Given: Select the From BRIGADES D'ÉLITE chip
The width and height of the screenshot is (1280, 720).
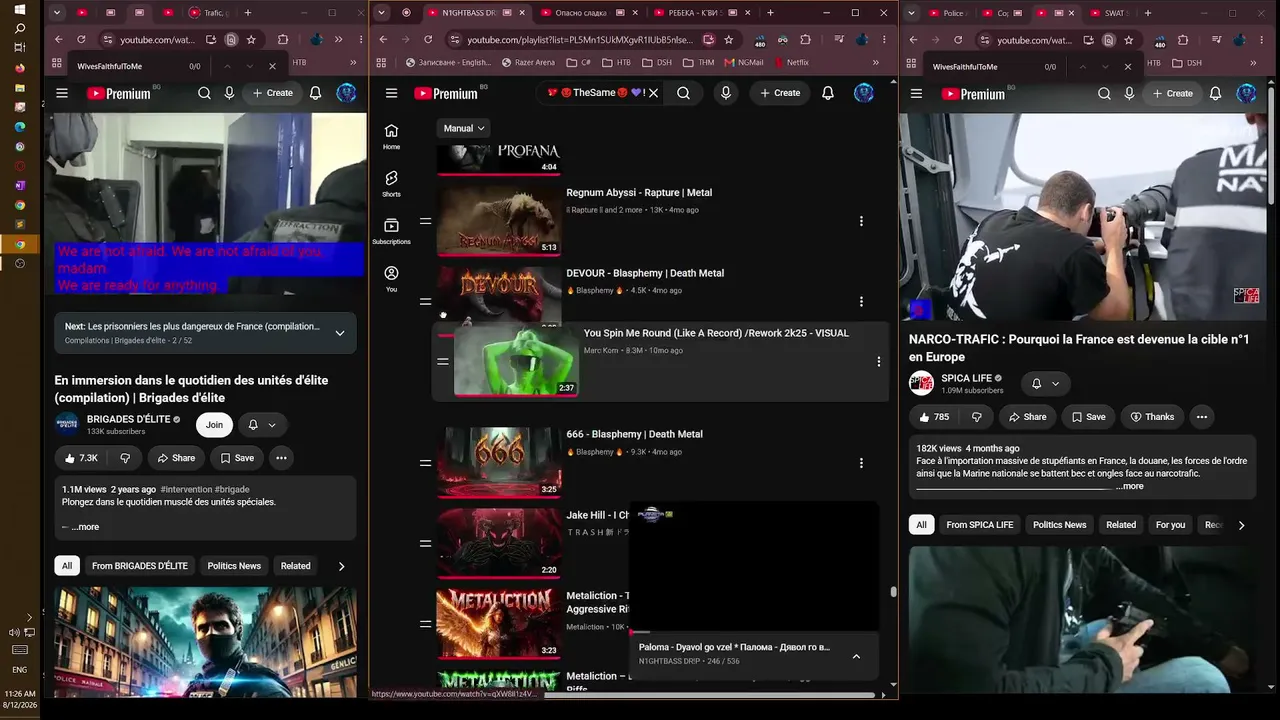Looking at the screenshot, I should point(140,566).
